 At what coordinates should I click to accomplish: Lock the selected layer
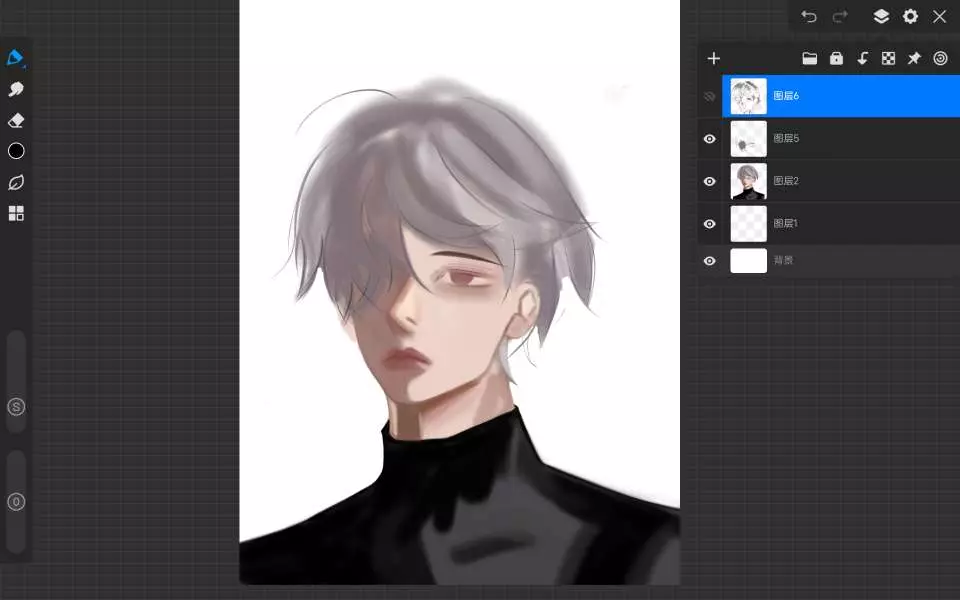pyautogui.click(x=836, y=58)
